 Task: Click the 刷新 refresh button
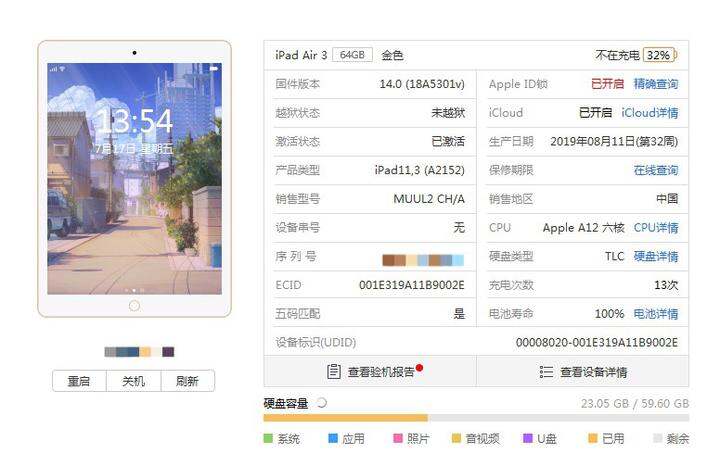(187, 381)
